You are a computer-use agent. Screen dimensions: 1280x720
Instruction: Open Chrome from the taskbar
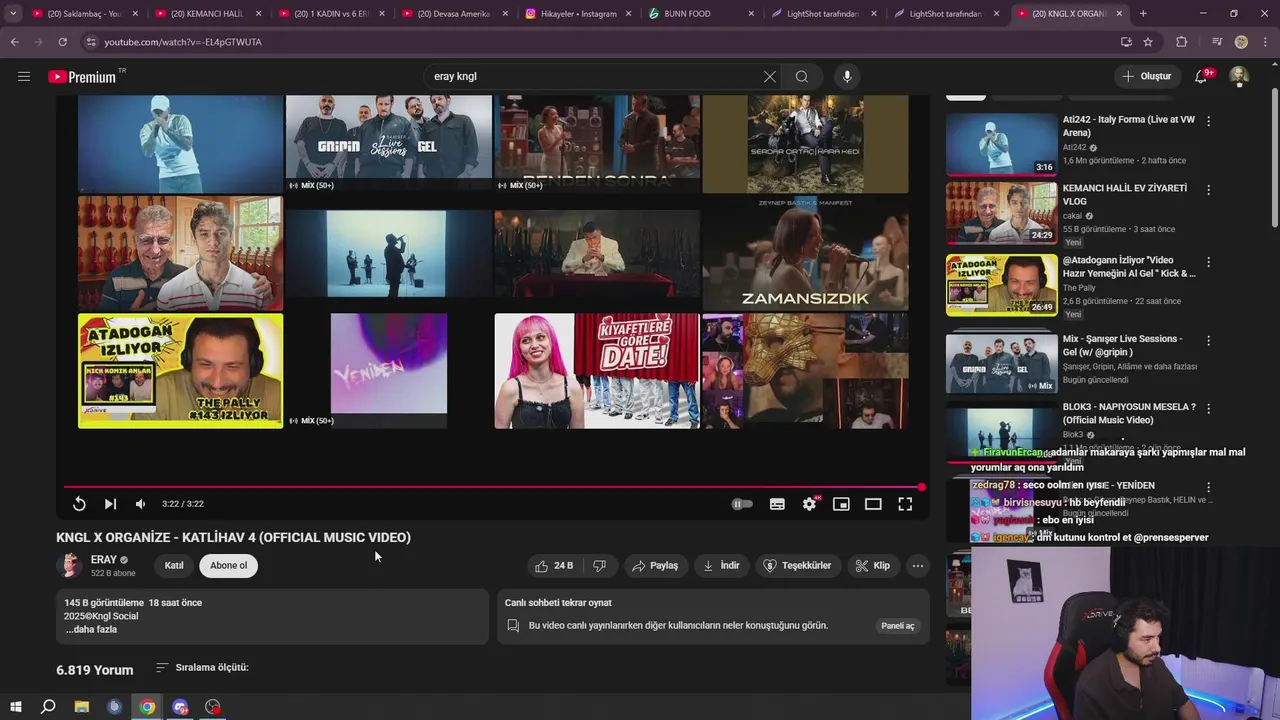[x=147, y=707]
